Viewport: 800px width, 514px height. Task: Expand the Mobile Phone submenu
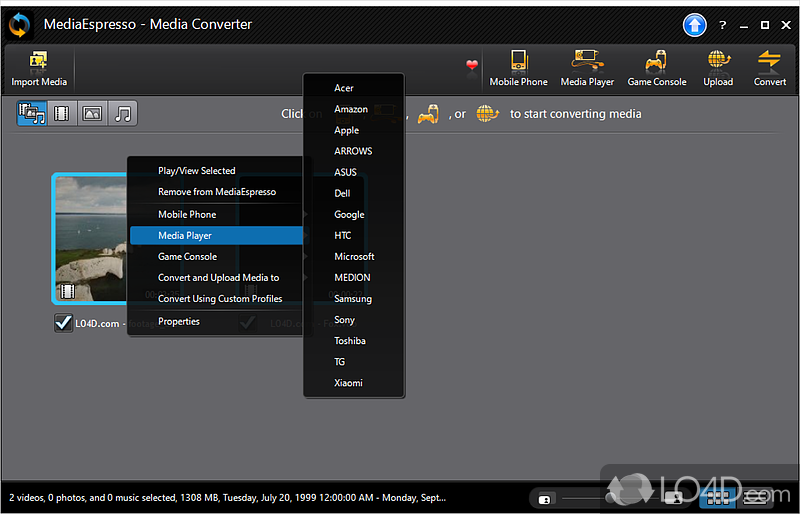216,214
